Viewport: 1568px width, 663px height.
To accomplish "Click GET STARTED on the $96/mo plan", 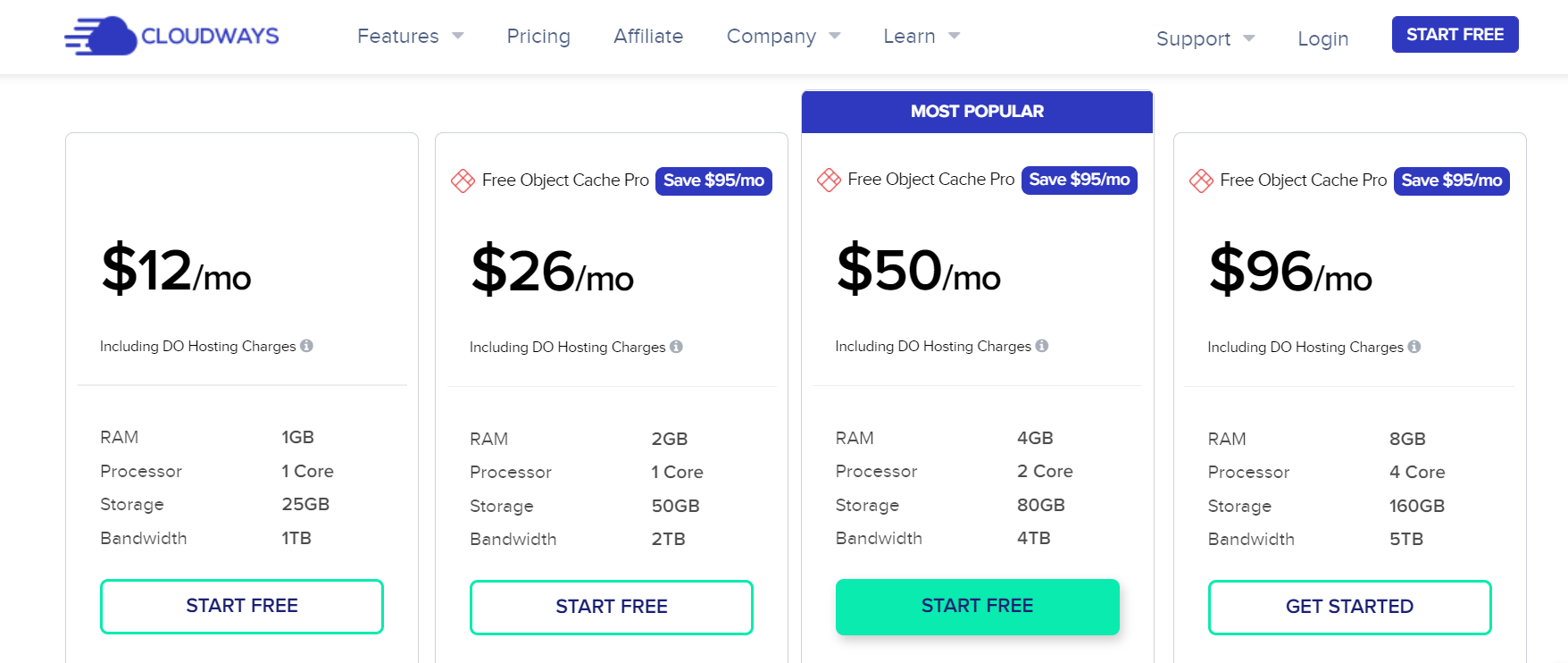I will (1349, 607).
